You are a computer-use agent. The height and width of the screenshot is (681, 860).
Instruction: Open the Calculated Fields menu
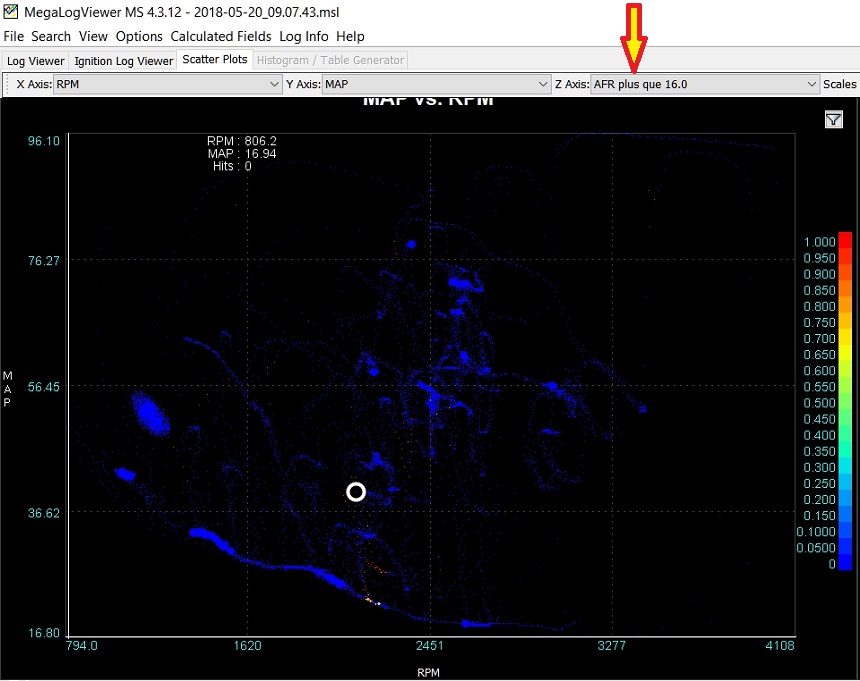pos(220,36)
